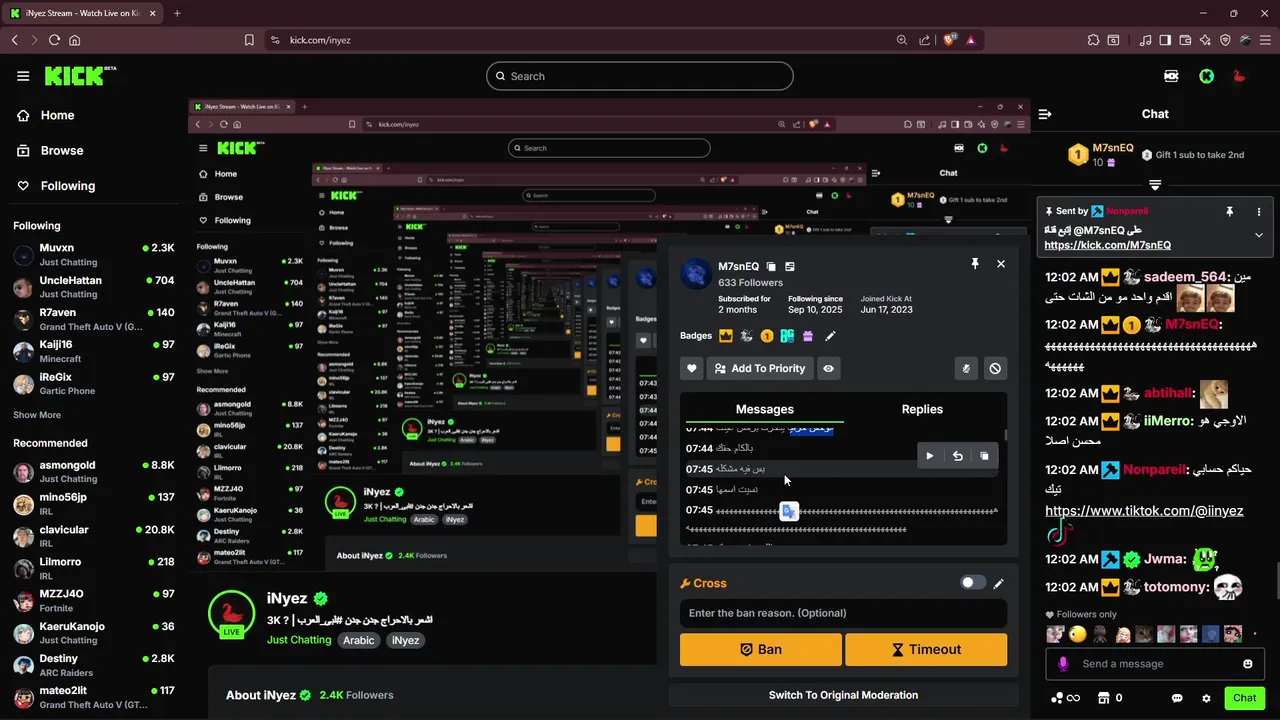Click Add To Priority
This screenshot has height=720, width=1280.
(x=760, y=369)
